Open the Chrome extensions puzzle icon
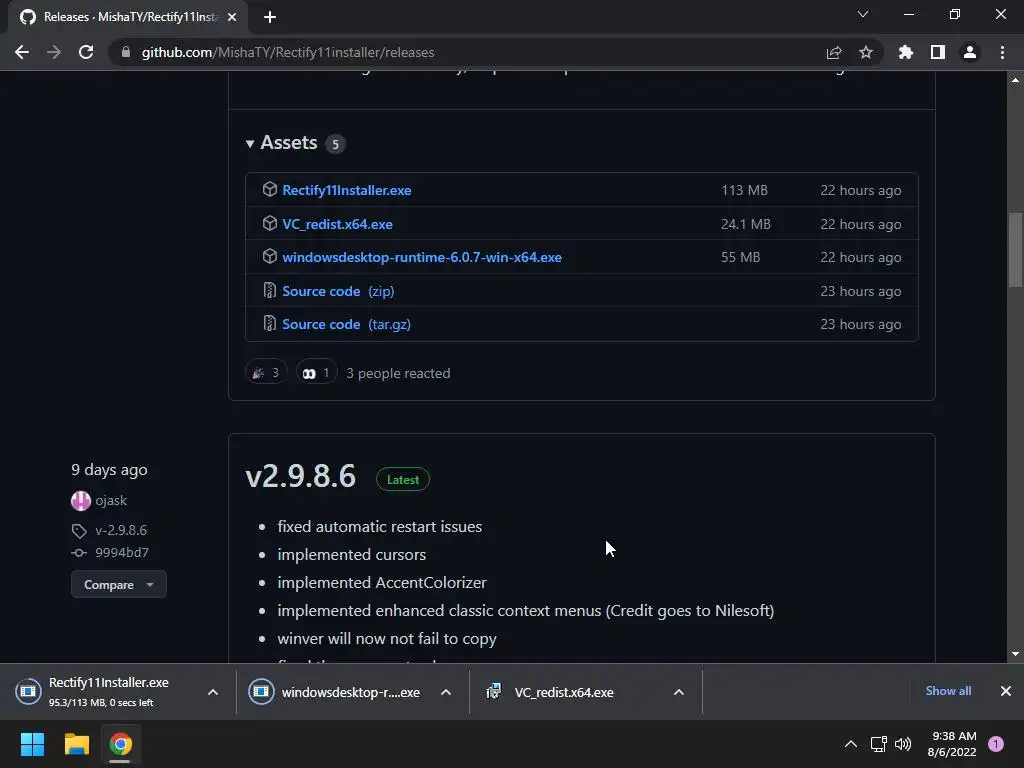1024x768 pixels. pyautogui.click(x=905, y=52)
